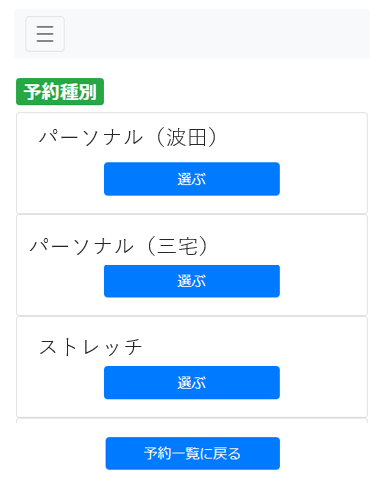Image resolution: width=380 pixels, height=500 pixels.
Task: Choose パーソナル（波田） with its 選ぶ button
Action: [x=192, y=179]
